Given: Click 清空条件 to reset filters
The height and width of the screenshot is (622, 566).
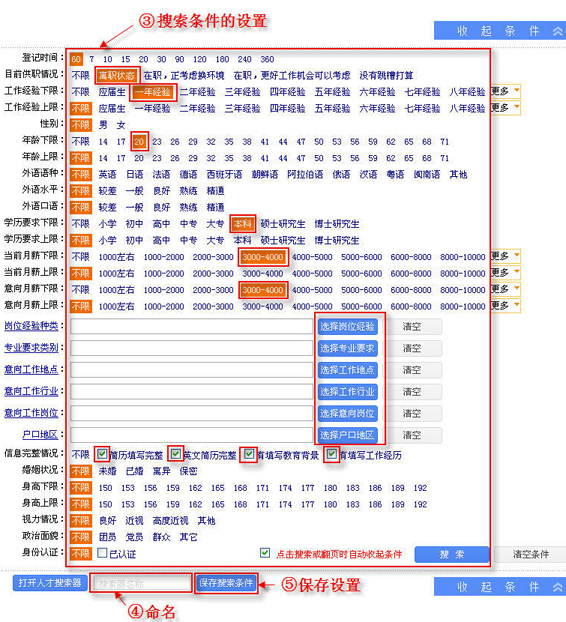Looking at the screenshot, I should [x=530, y=554].
